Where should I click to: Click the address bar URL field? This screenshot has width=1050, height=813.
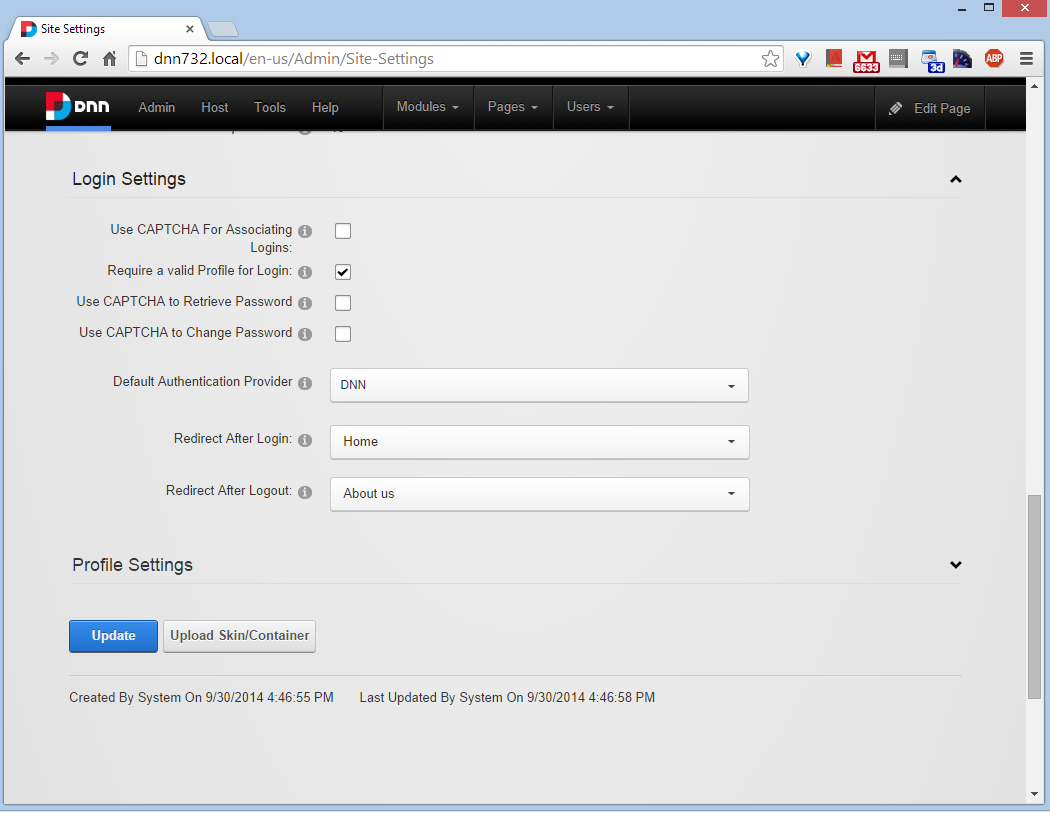click(x=455, y=59)
